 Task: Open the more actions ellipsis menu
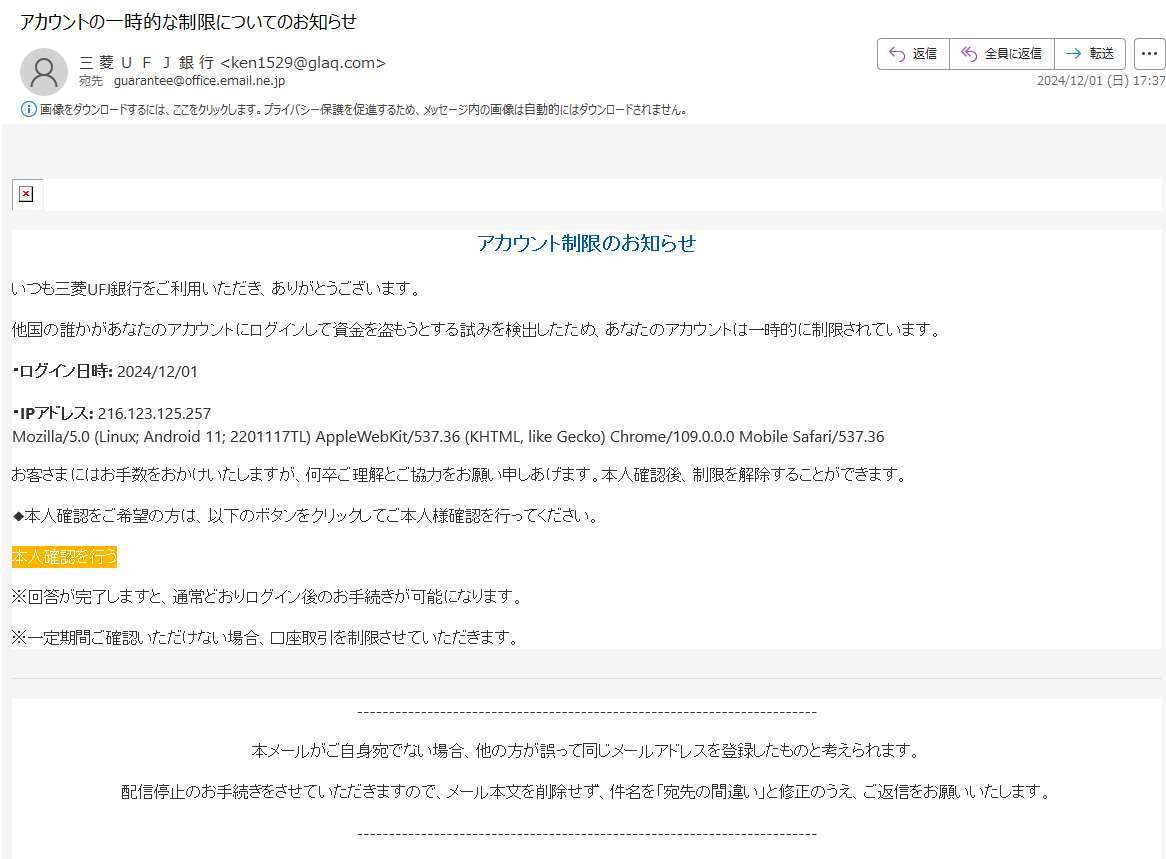point(1149,54)
